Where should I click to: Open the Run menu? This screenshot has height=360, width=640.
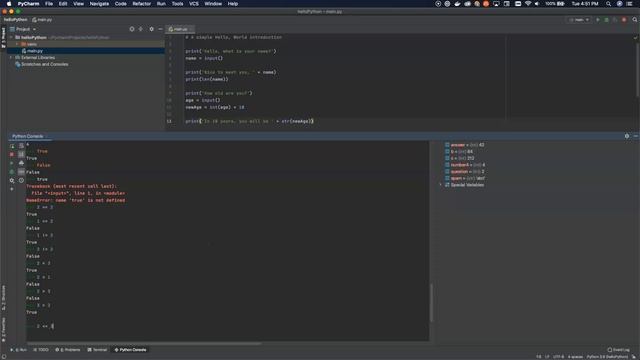pyautogui.click(x=161, y=4)
